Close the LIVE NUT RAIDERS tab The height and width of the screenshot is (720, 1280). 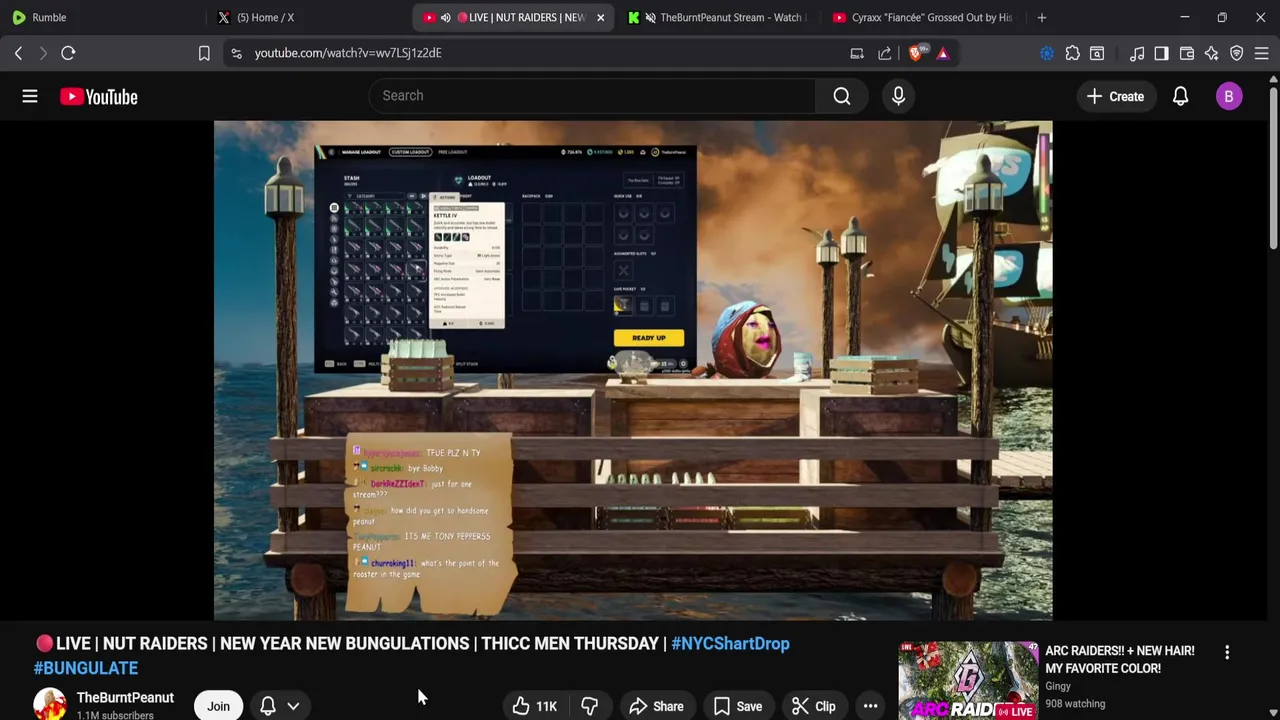pyautogui.click(x=600, y=17)
